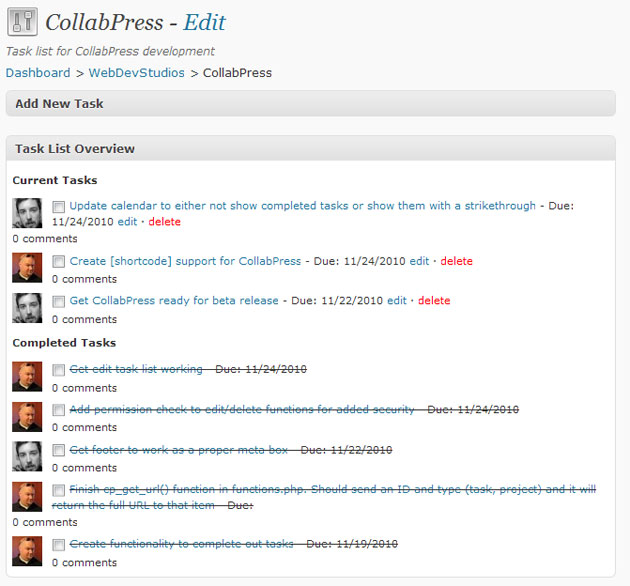Open the avatar beside the permission check task
This screenshot has height=586, width=630.
point(27,417)
